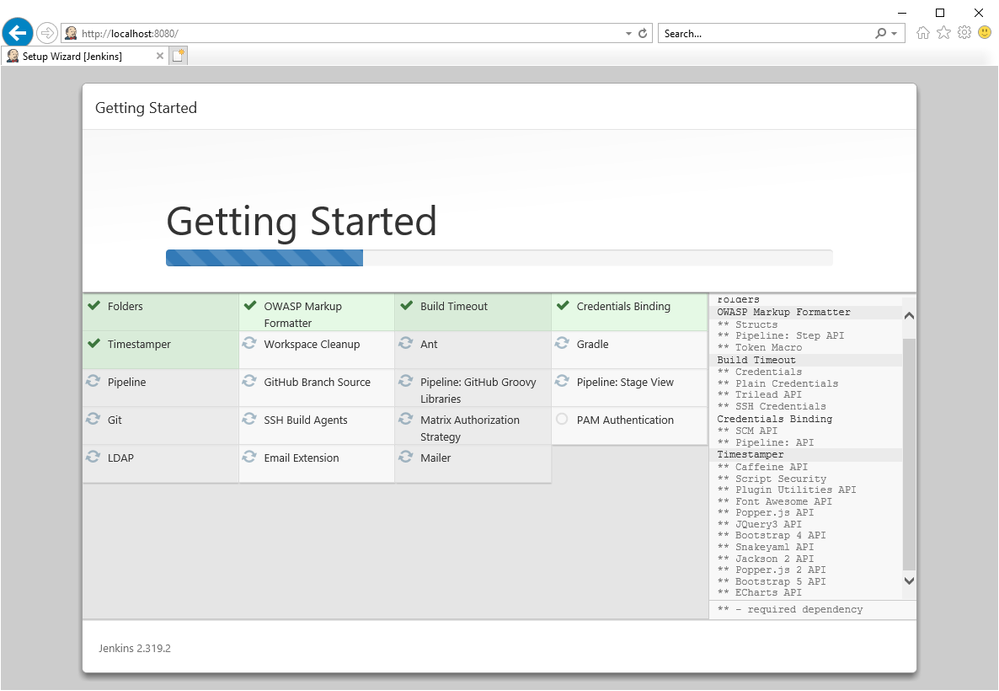Click the smiley feedback icon
999x691 pixels.
pos(985,32)
